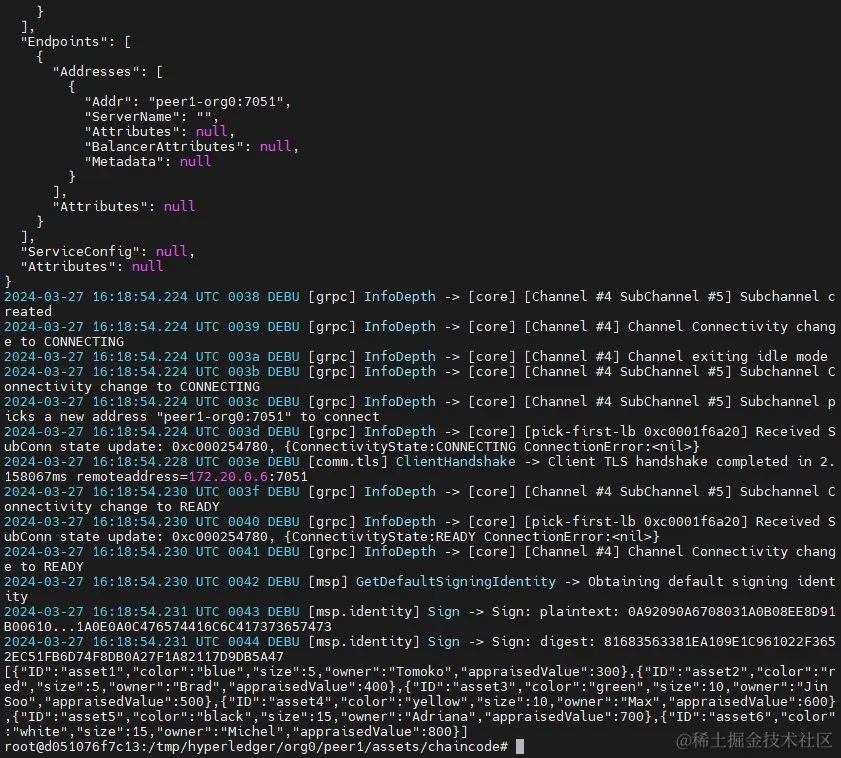Click owner "Max" in the JSON output
Screen dimensions: 841x758
pyautogui.click(x=640, y=702)
